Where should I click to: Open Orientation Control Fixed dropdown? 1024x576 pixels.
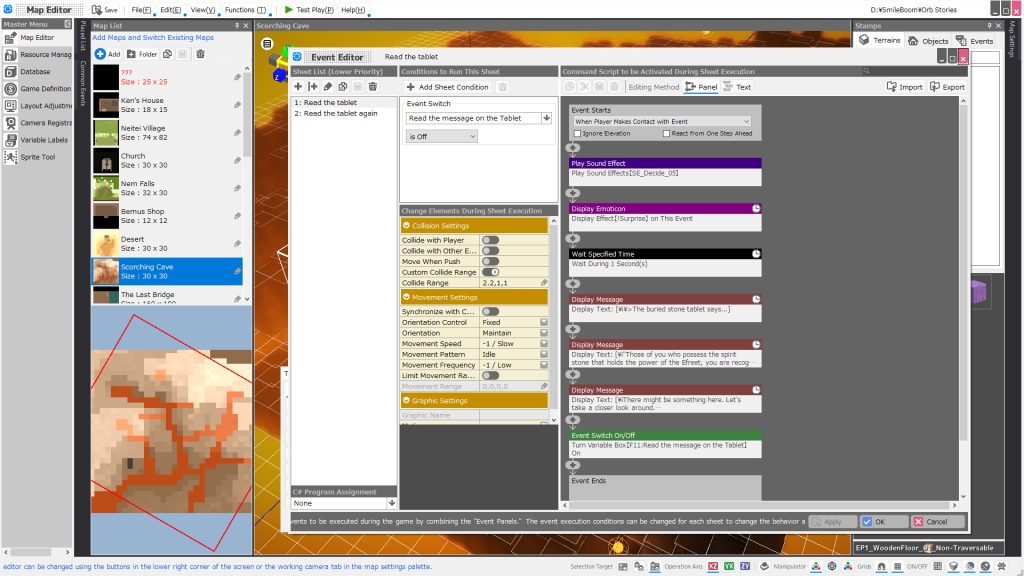click(x=543, y=322)
